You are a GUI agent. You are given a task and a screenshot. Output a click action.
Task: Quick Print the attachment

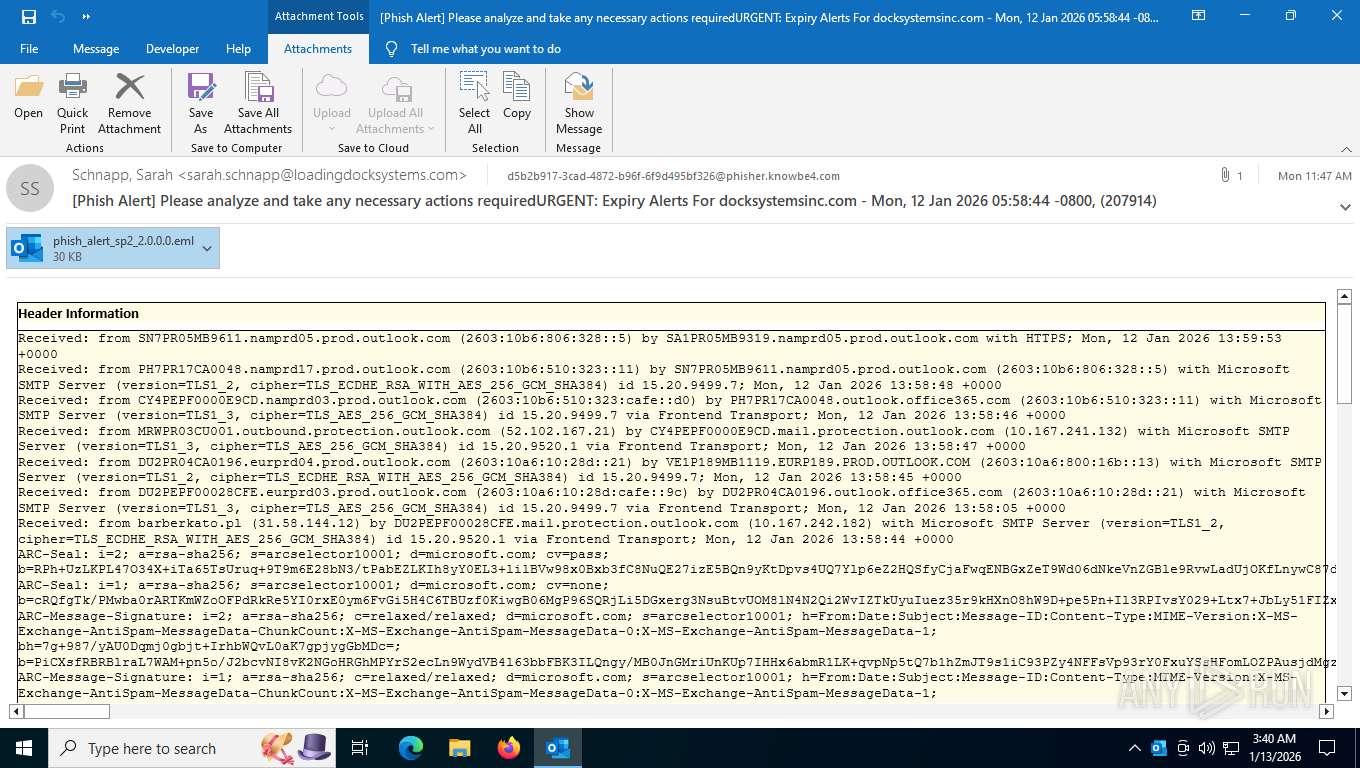click(x=72, y=103)
